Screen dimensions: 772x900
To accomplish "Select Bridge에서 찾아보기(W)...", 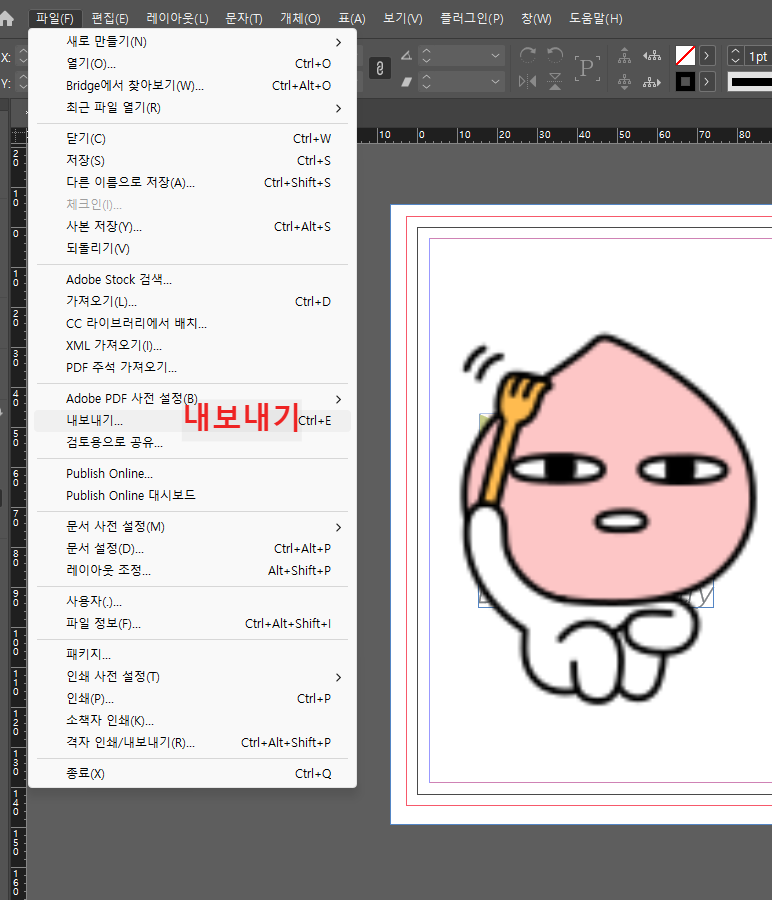I will click(192, 86).
